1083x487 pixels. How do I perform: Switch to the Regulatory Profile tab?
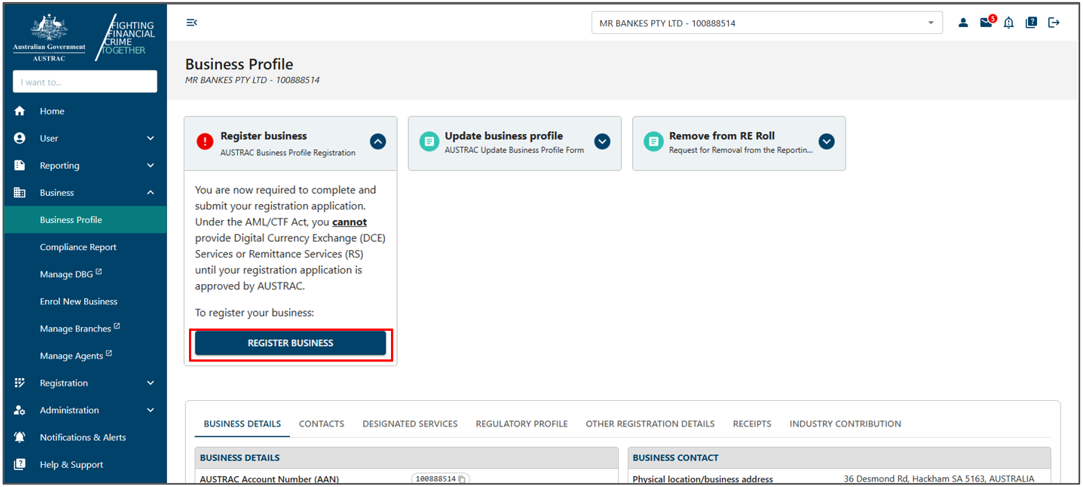(x=521, y=424)
